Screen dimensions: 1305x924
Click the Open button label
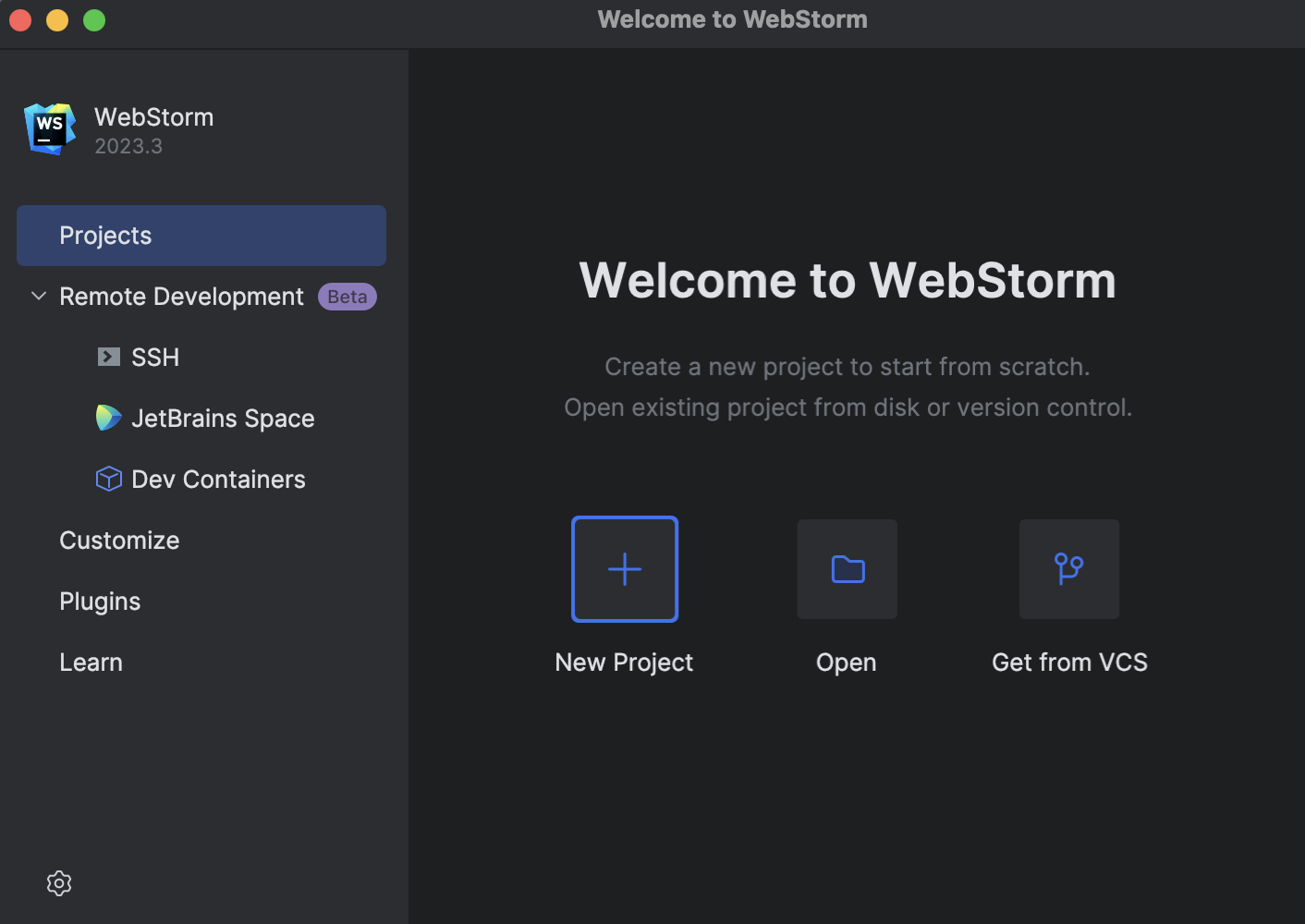846,662
